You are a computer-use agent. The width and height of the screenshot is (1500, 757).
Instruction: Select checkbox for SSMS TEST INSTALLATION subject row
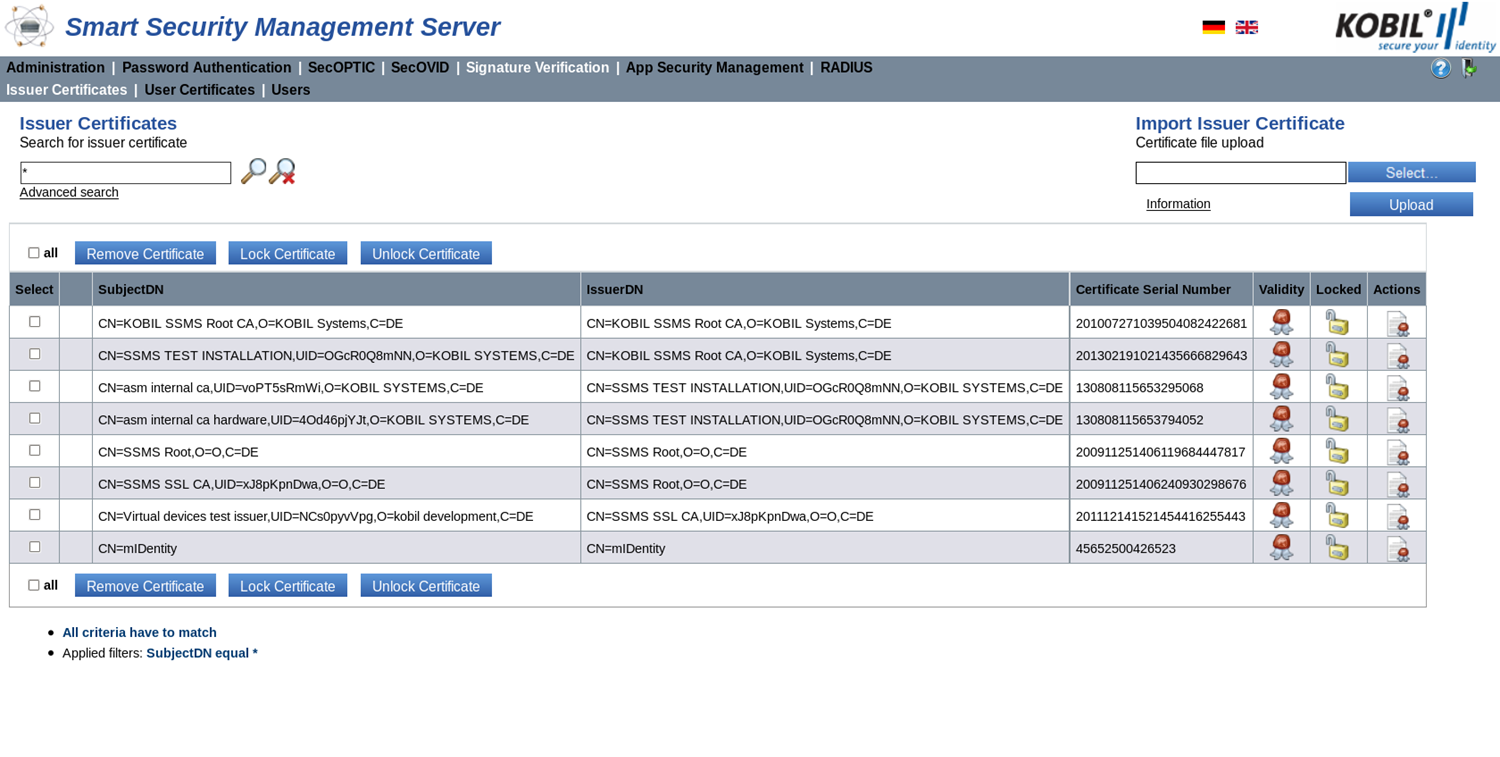pos(35,353)
